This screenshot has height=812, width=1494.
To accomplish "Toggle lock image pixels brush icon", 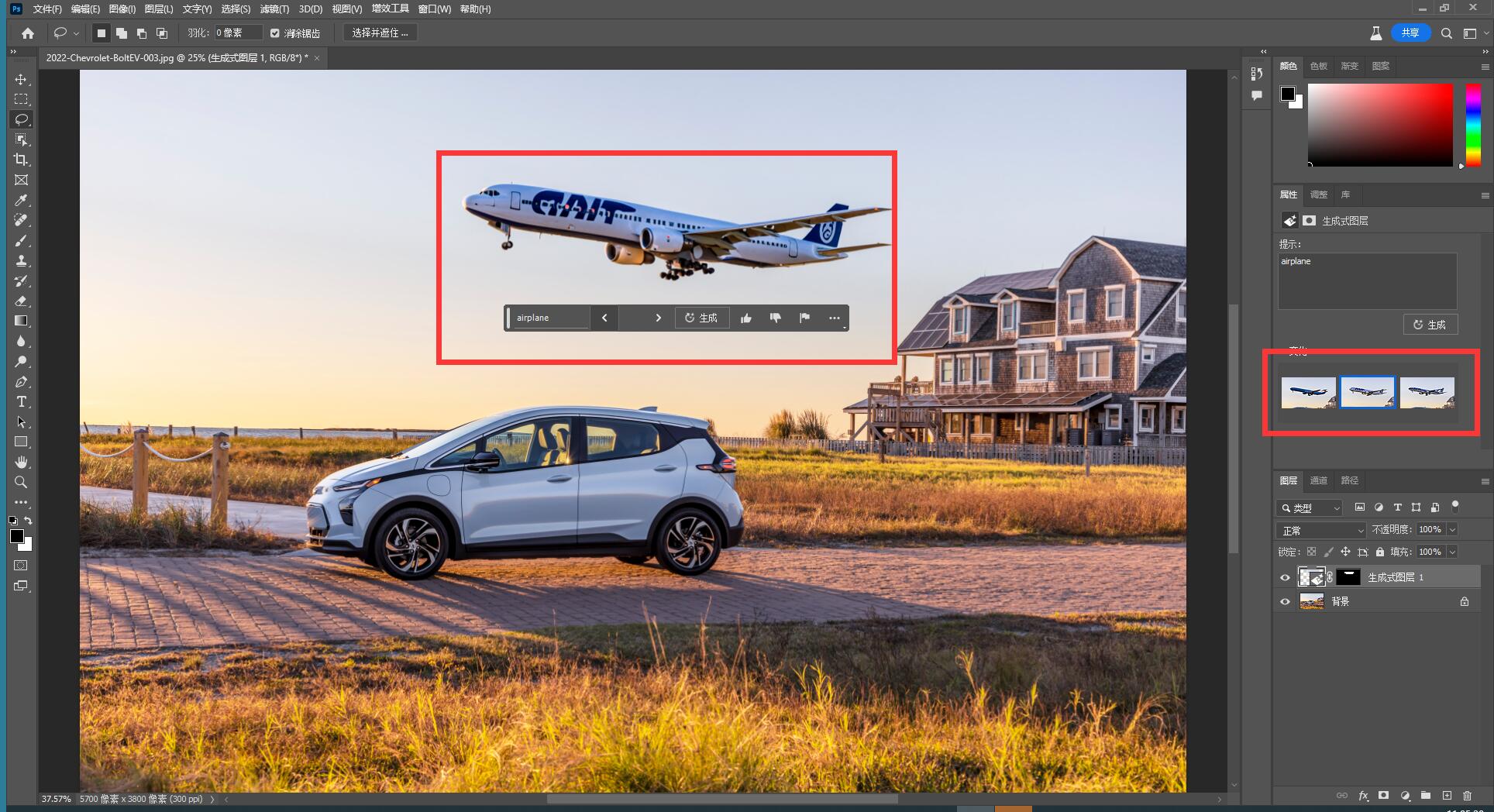I will [1328, 552].
